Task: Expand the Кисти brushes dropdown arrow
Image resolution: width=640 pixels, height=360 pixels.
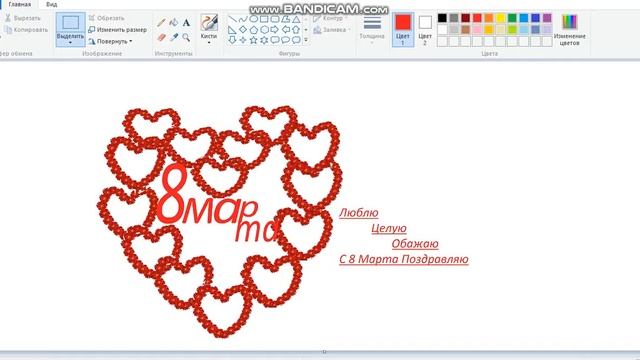Action: pos(209,42)
